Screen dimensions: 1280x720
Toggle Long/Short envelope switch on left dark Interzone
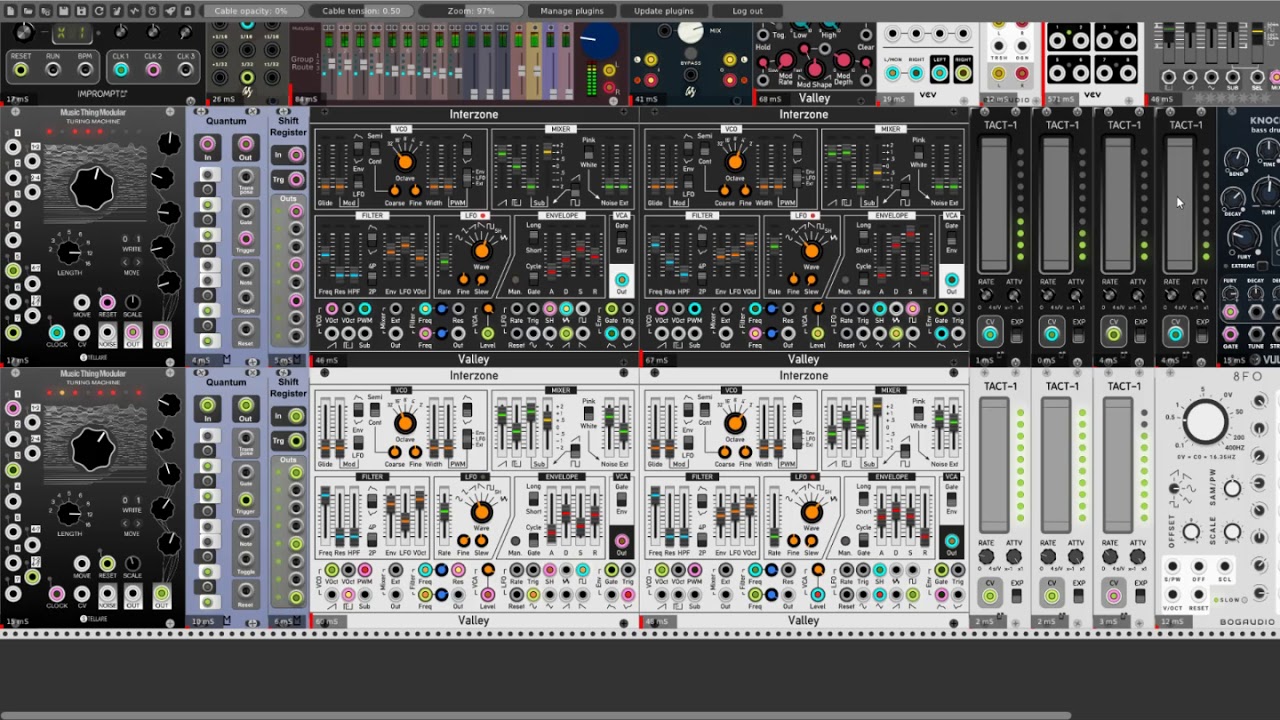[535, 238]
